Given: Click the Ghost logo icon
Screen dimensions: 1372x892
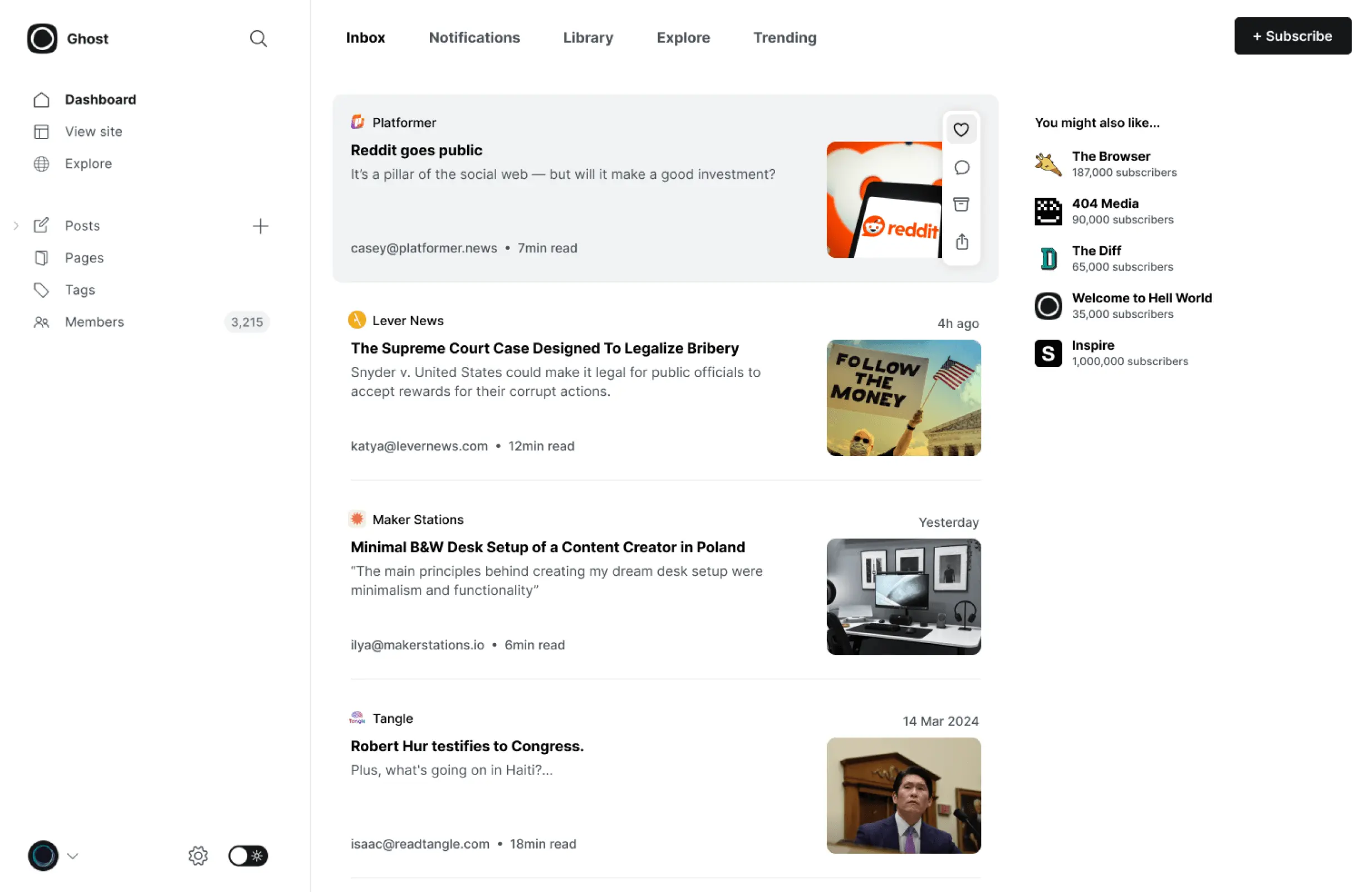Looking at the screenshot, I should (42, 38).
